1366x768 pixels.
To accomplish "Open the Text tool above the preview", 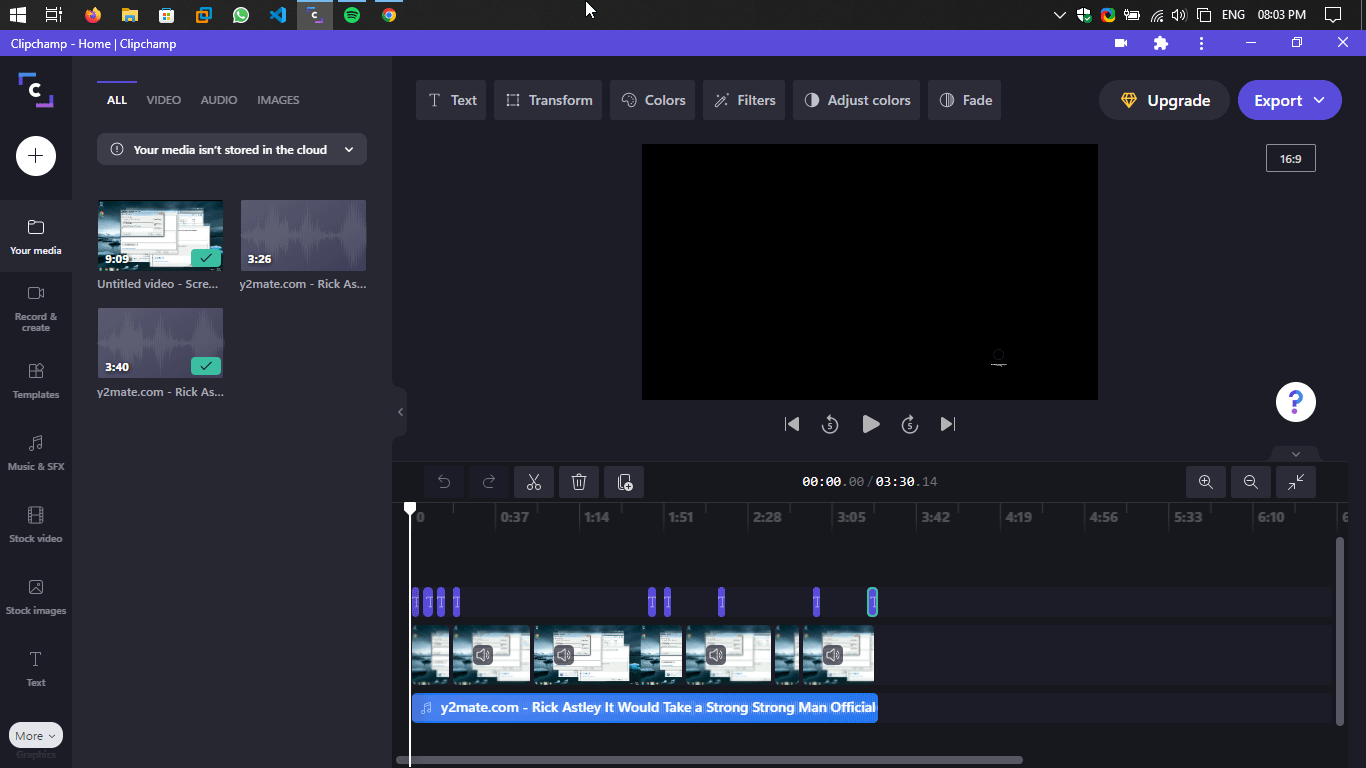I will 451,100.
